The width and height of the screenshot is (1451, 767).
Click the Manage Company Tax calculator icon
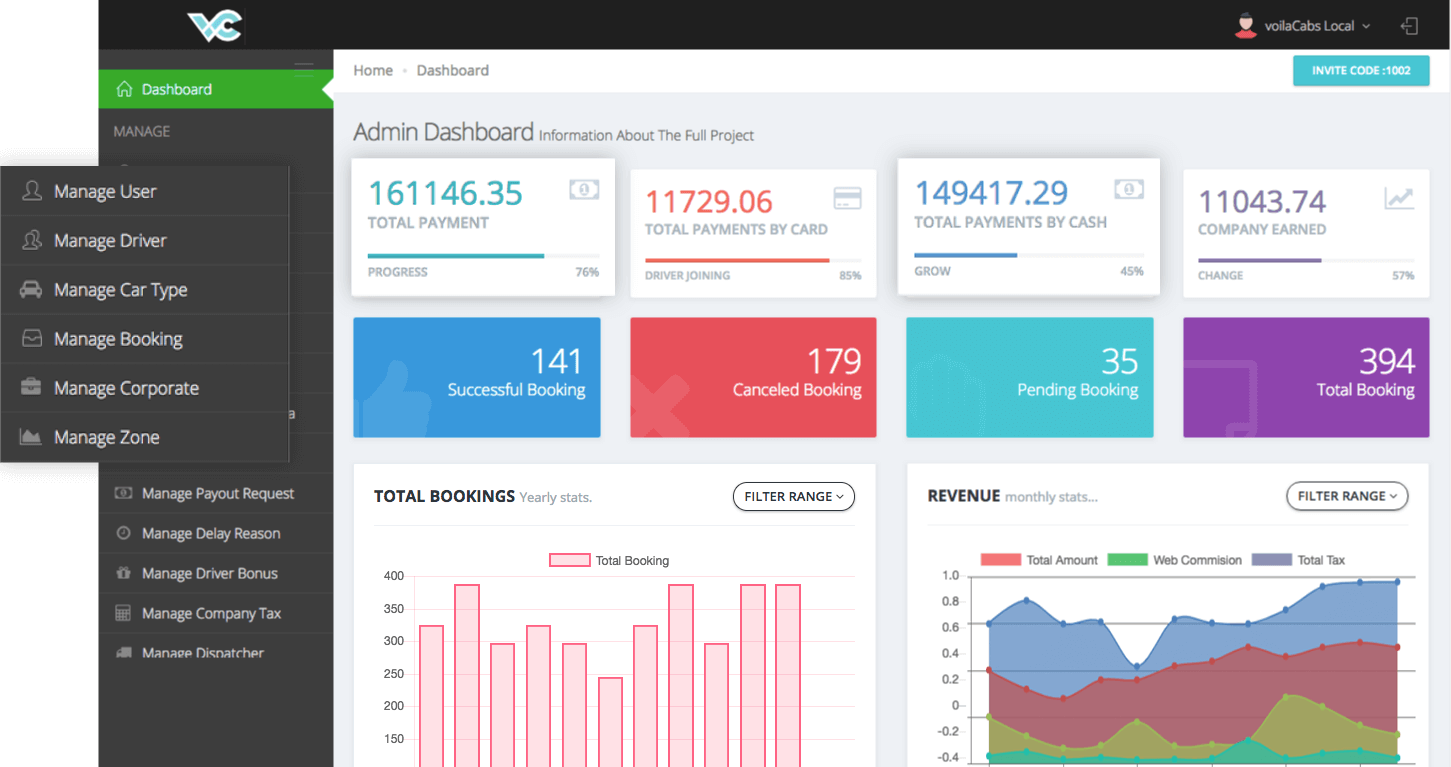[123, 613]
